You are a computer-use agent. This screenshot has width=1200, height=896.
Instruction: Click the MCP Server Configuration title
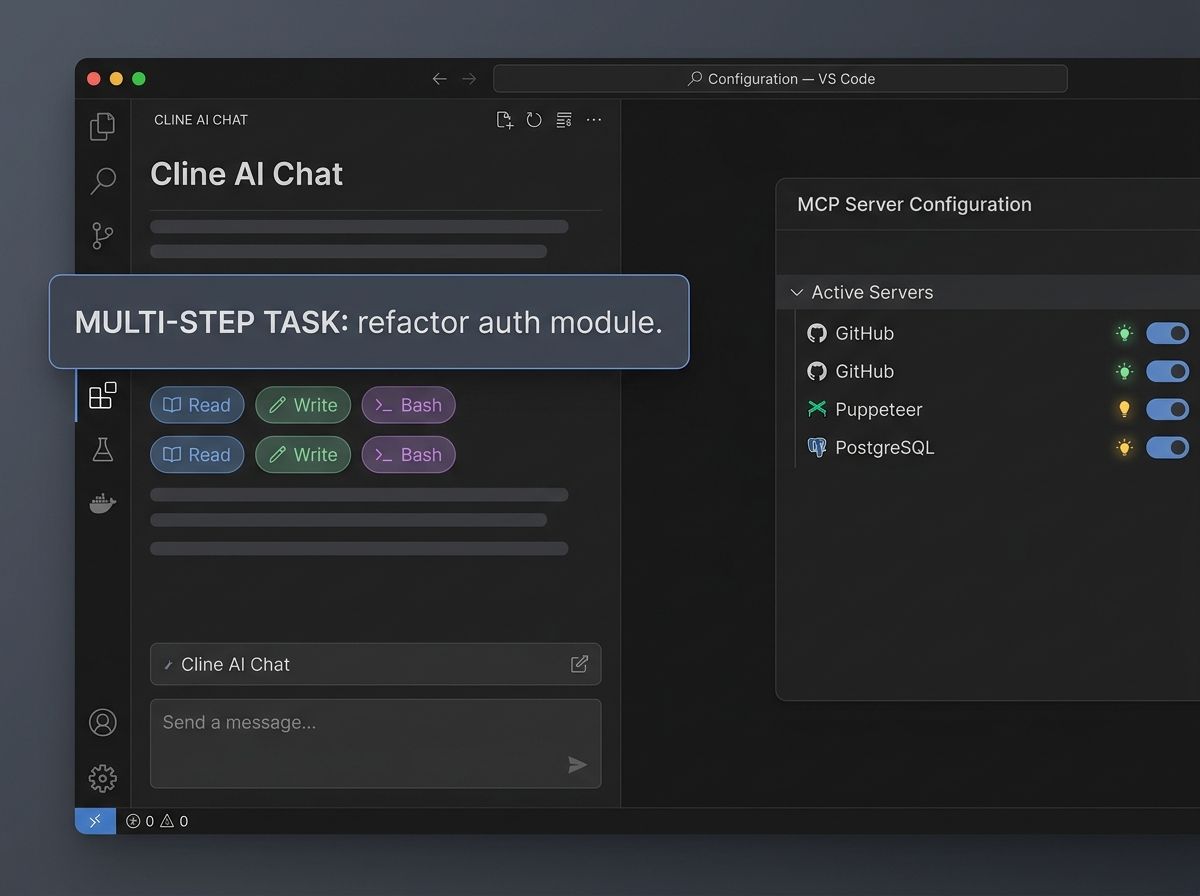pyautogui.click(x=914, y=204)
